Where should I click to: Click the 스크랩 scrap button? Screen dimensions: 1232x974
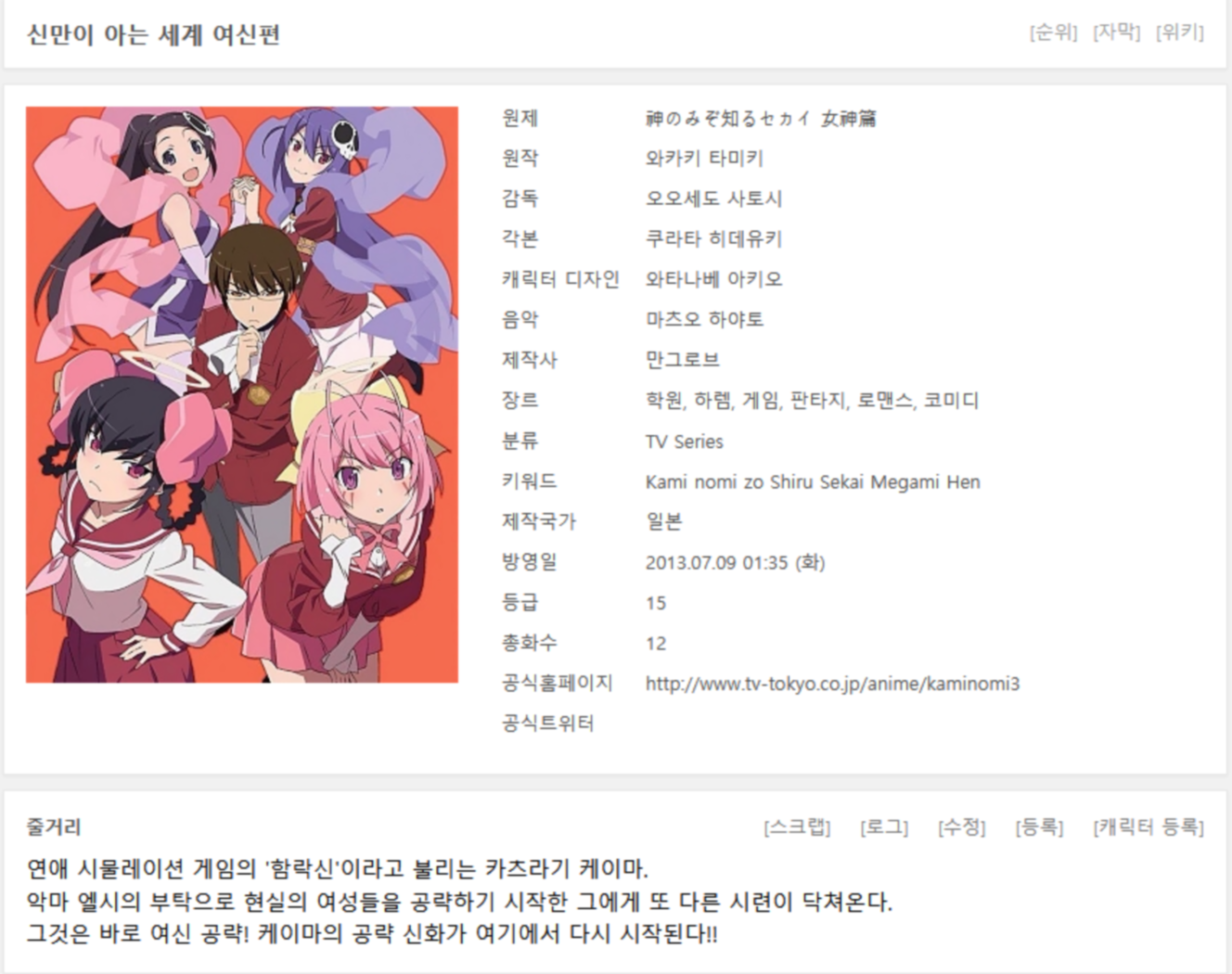coord(797,827)
